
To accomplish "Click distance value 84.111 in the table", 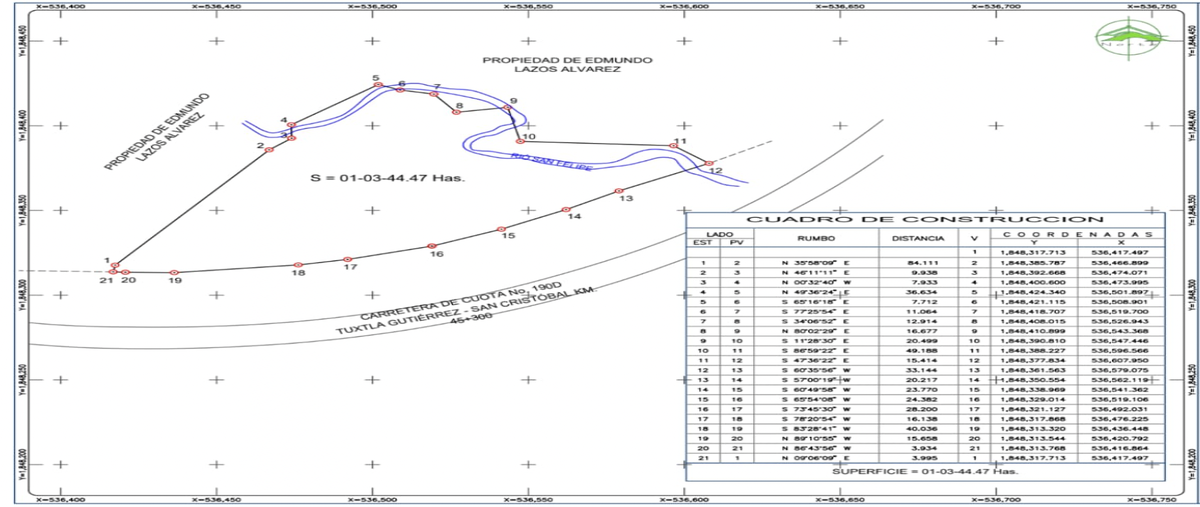I will (x=917, y=262).
